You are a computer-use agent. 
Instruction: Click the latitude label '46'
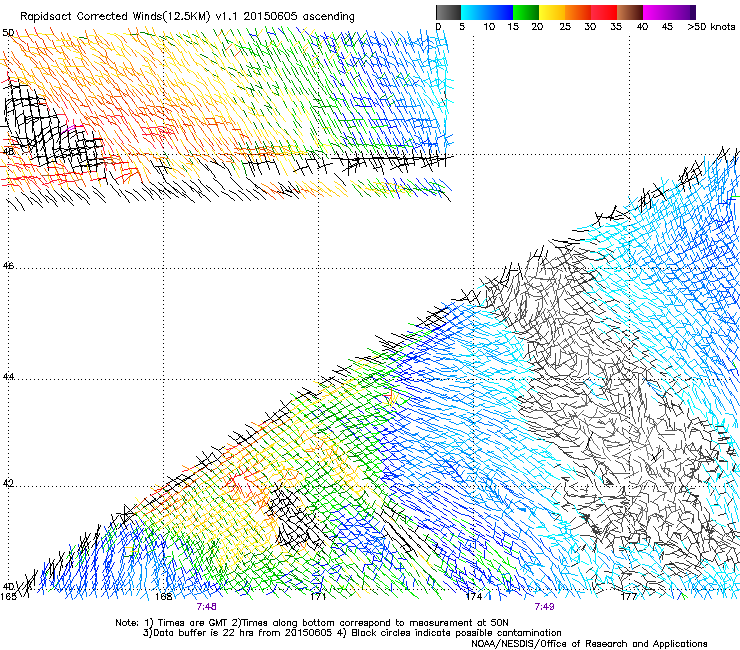(8, 266)
